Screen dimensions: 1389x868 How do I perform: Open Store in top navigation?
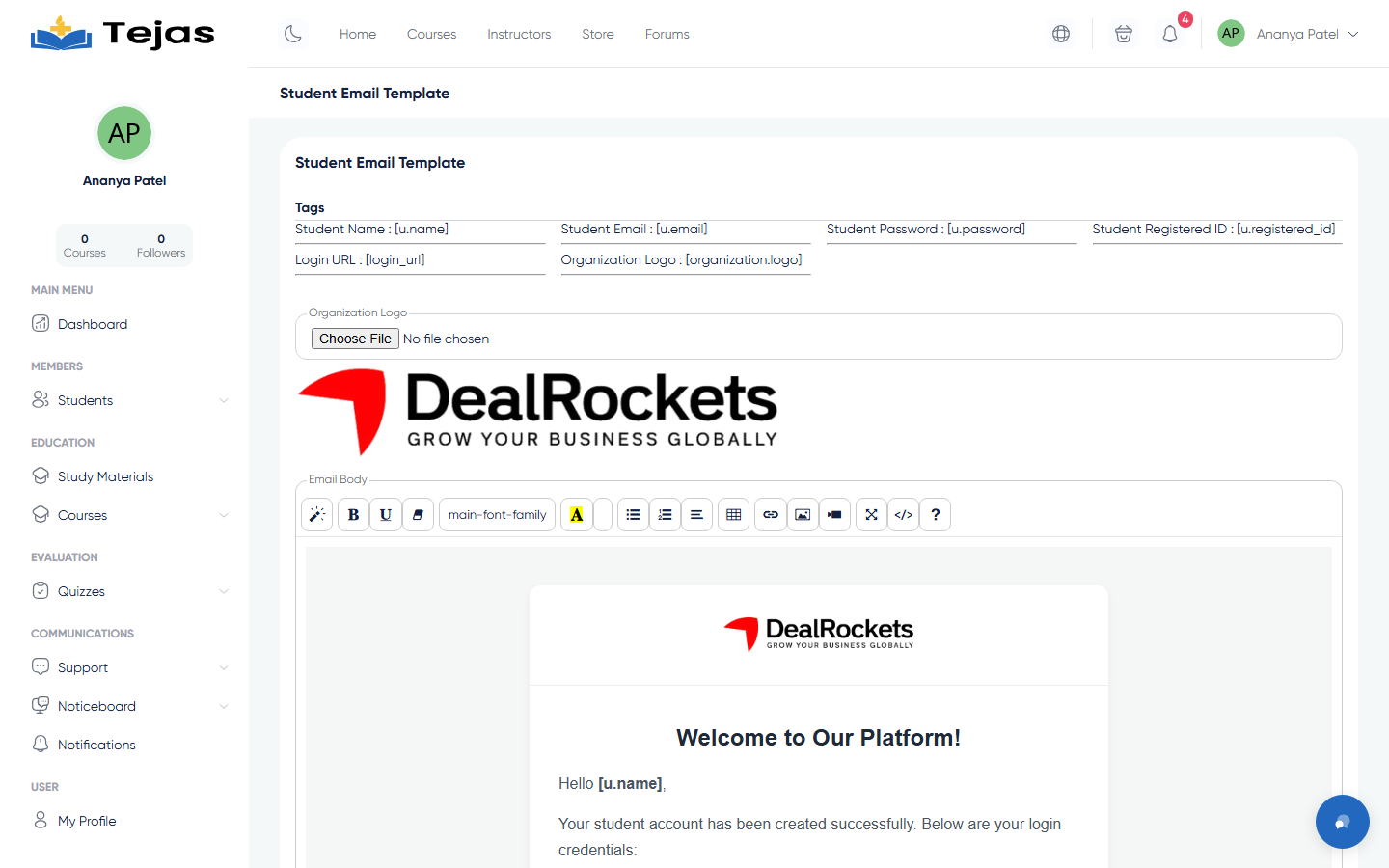tap(598, 34)
